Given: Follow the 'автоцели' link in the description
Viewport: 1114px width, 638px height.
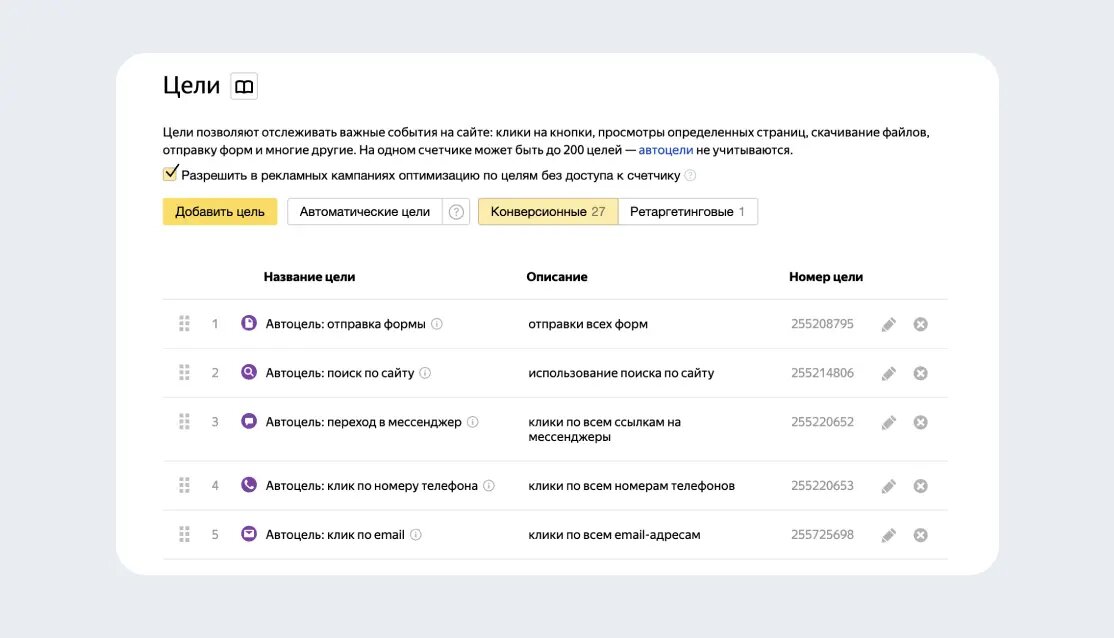Looking at the screenshot, I should (x=665, y=150).
